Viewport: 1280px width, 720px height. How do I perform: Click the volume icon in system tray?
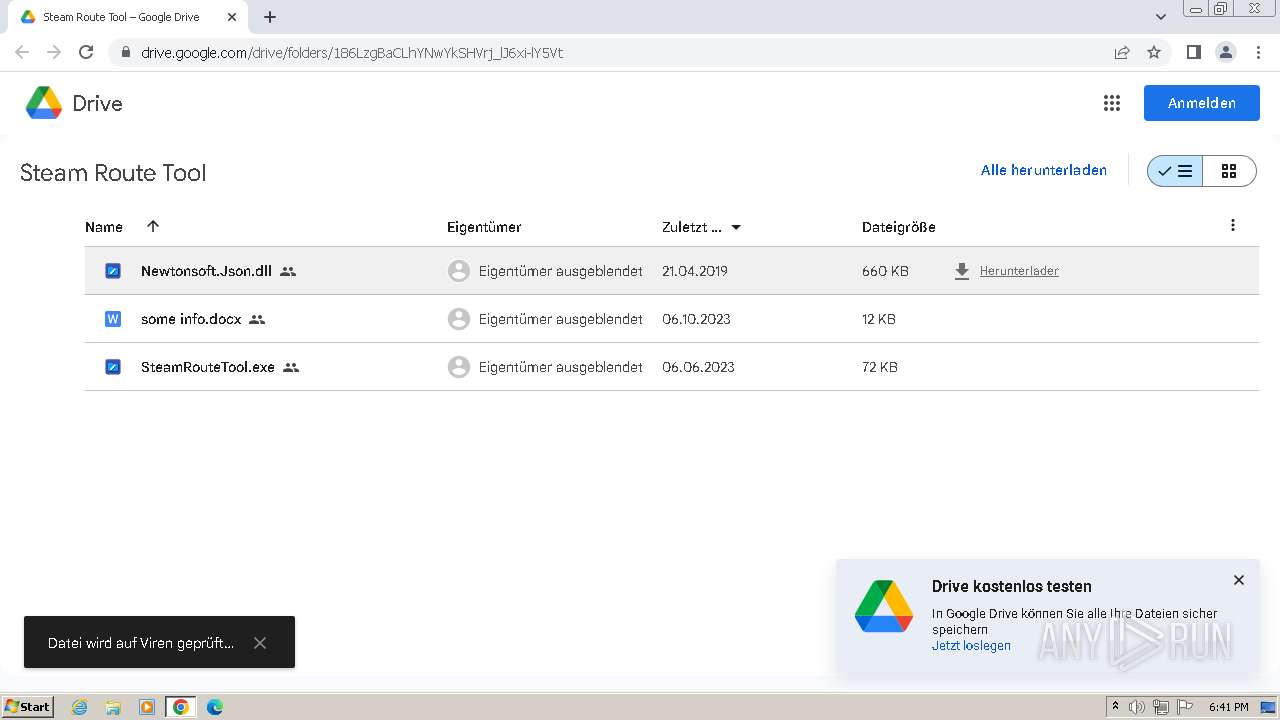[x=1137, y=707]
